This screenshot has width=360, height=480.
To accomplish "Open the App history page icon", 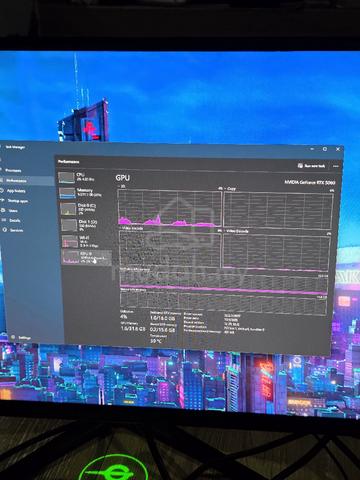I will (x=2, y=191).
